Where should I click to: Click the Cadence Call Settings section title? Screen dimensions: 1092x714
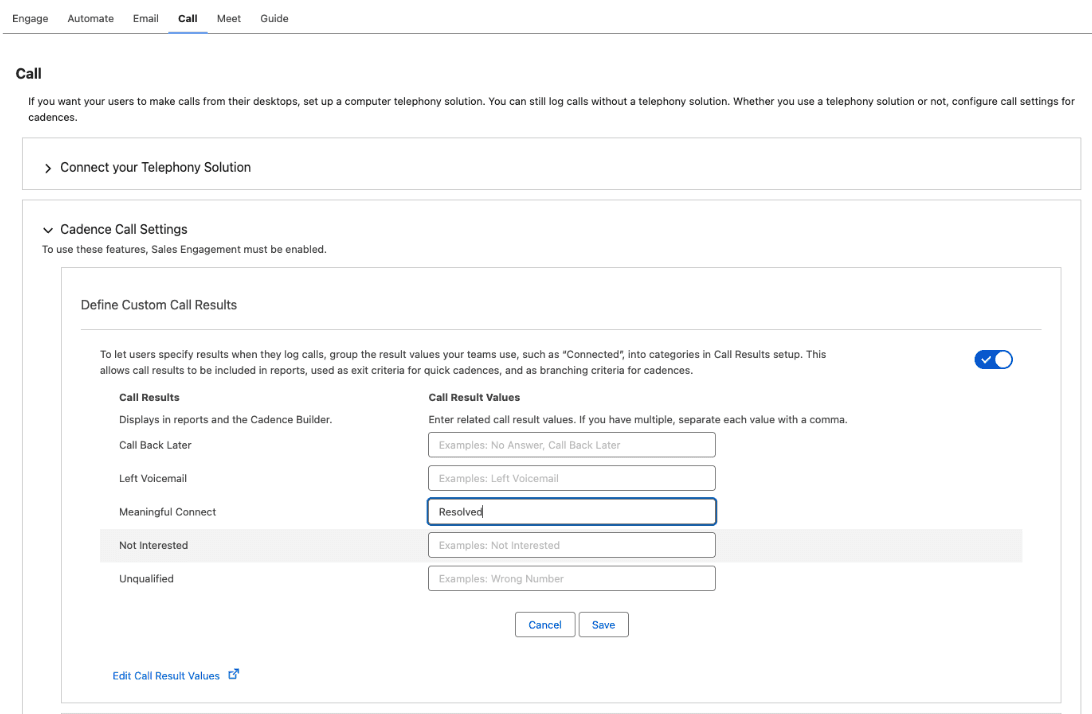[x=124, y=230]
